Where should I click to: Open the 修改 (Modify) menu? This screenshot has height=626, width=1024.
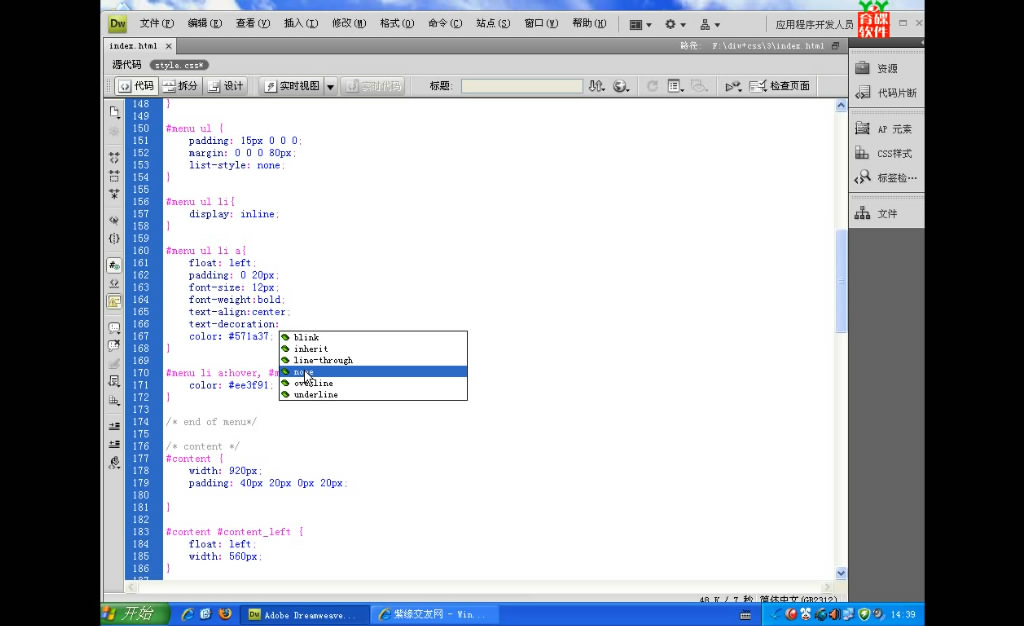[349, 23]
